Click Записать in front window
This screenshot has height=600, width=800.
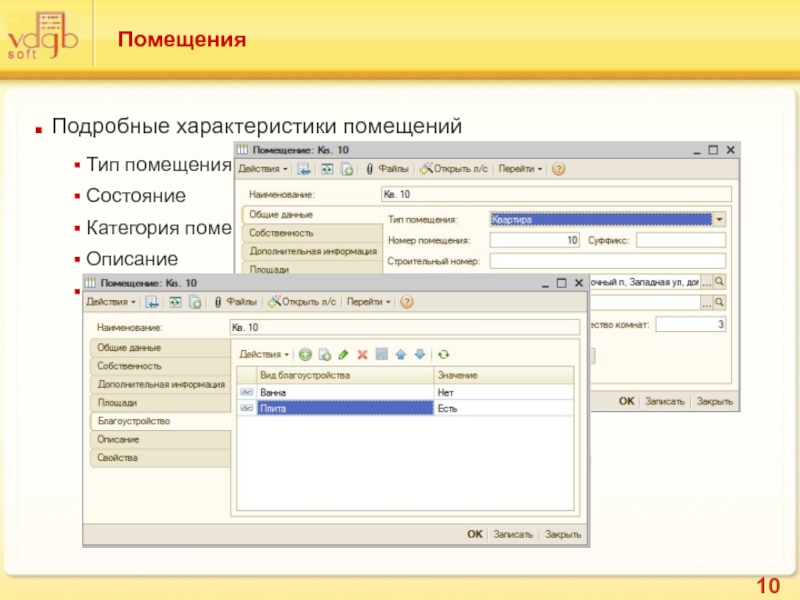tap(513, 534)
